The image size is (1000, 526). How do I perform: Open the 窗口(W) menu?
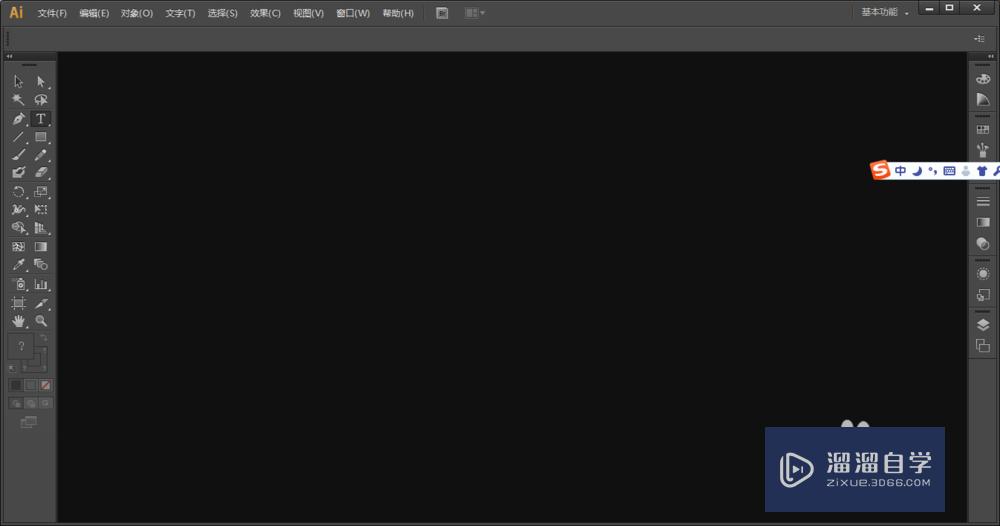point(353,13)
